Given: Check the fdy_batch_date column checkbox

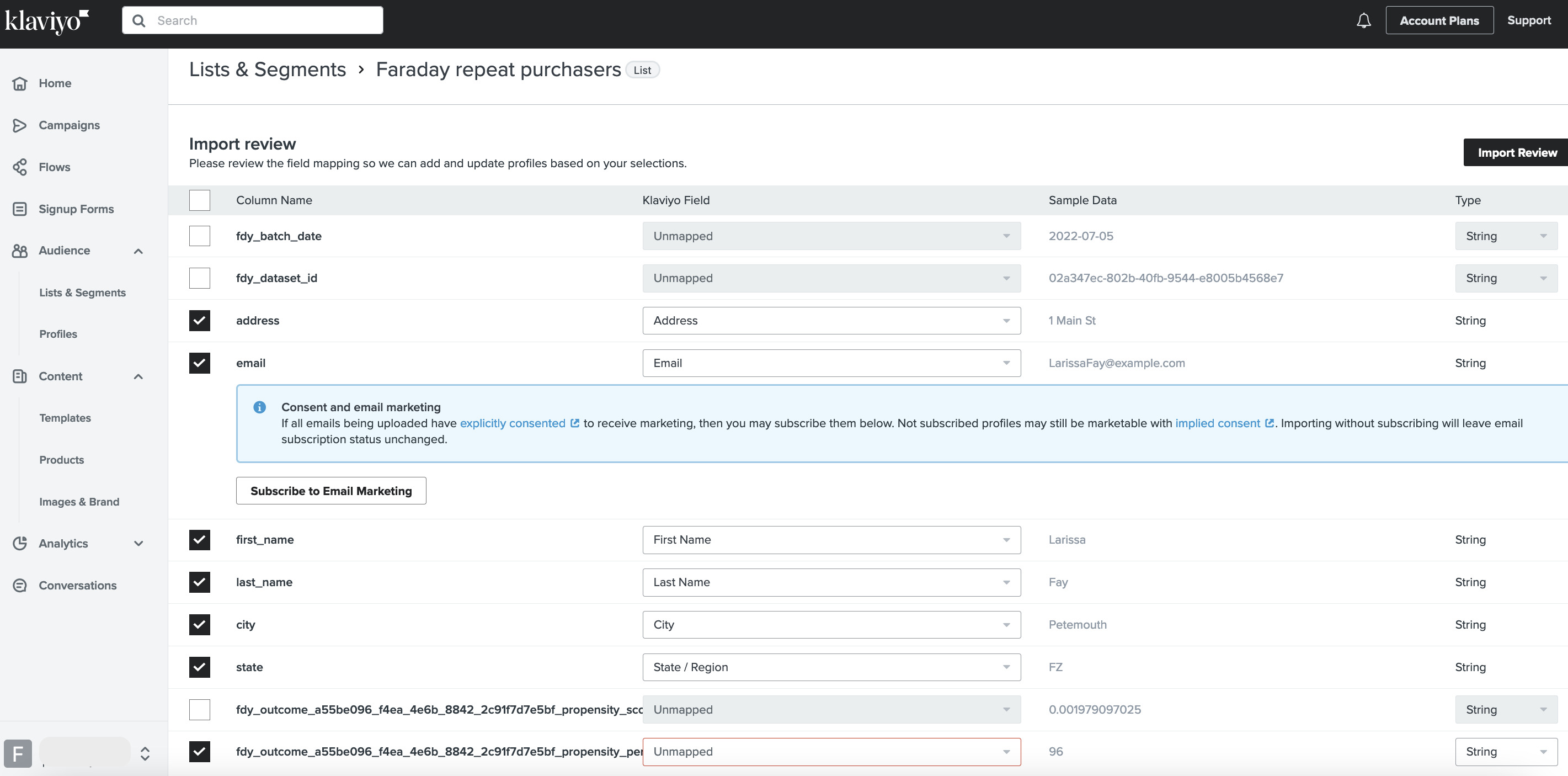Looking at the screenshot, I should 200,236.
